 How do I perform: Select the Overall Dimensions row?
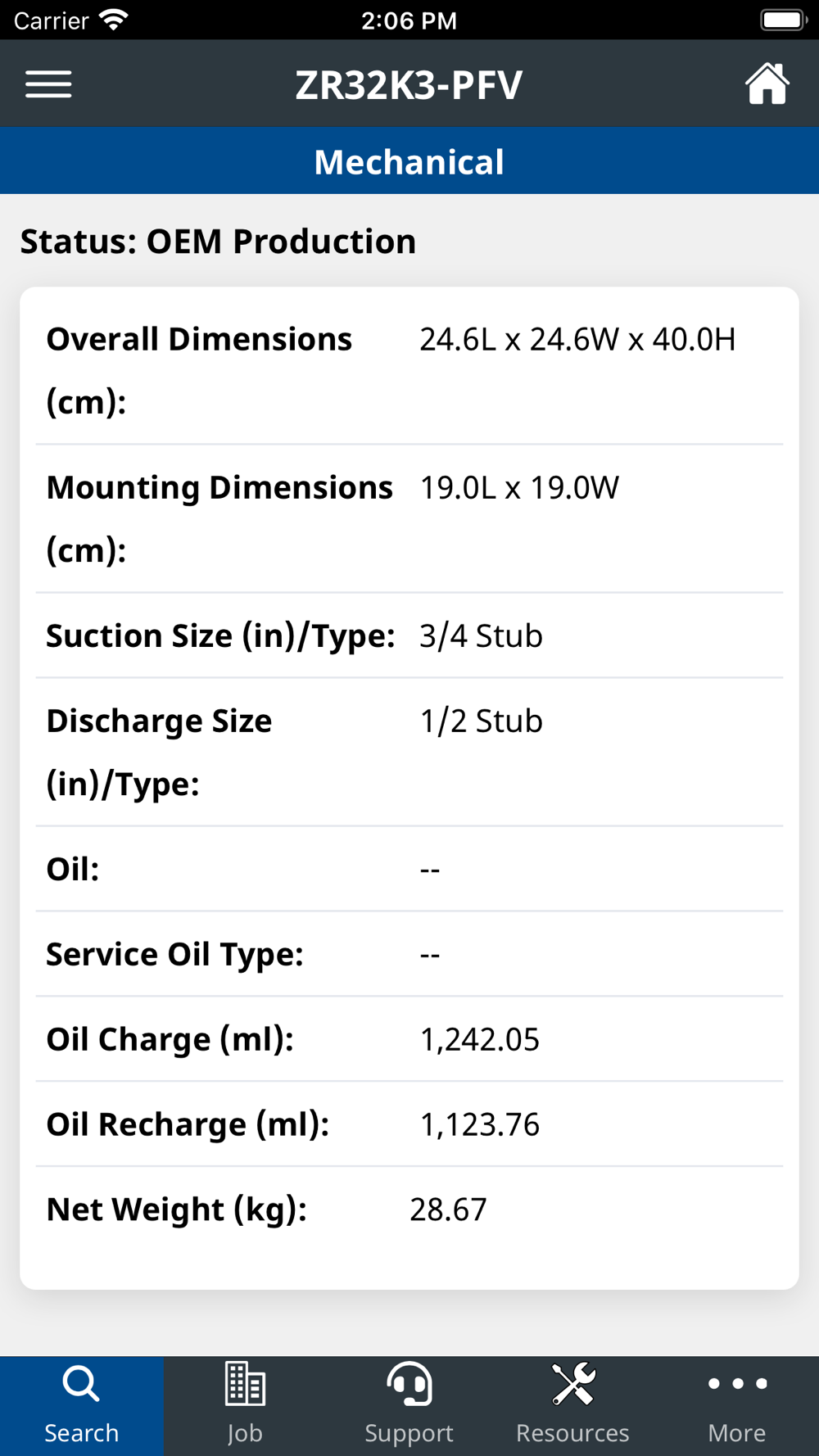pos(409,369)
